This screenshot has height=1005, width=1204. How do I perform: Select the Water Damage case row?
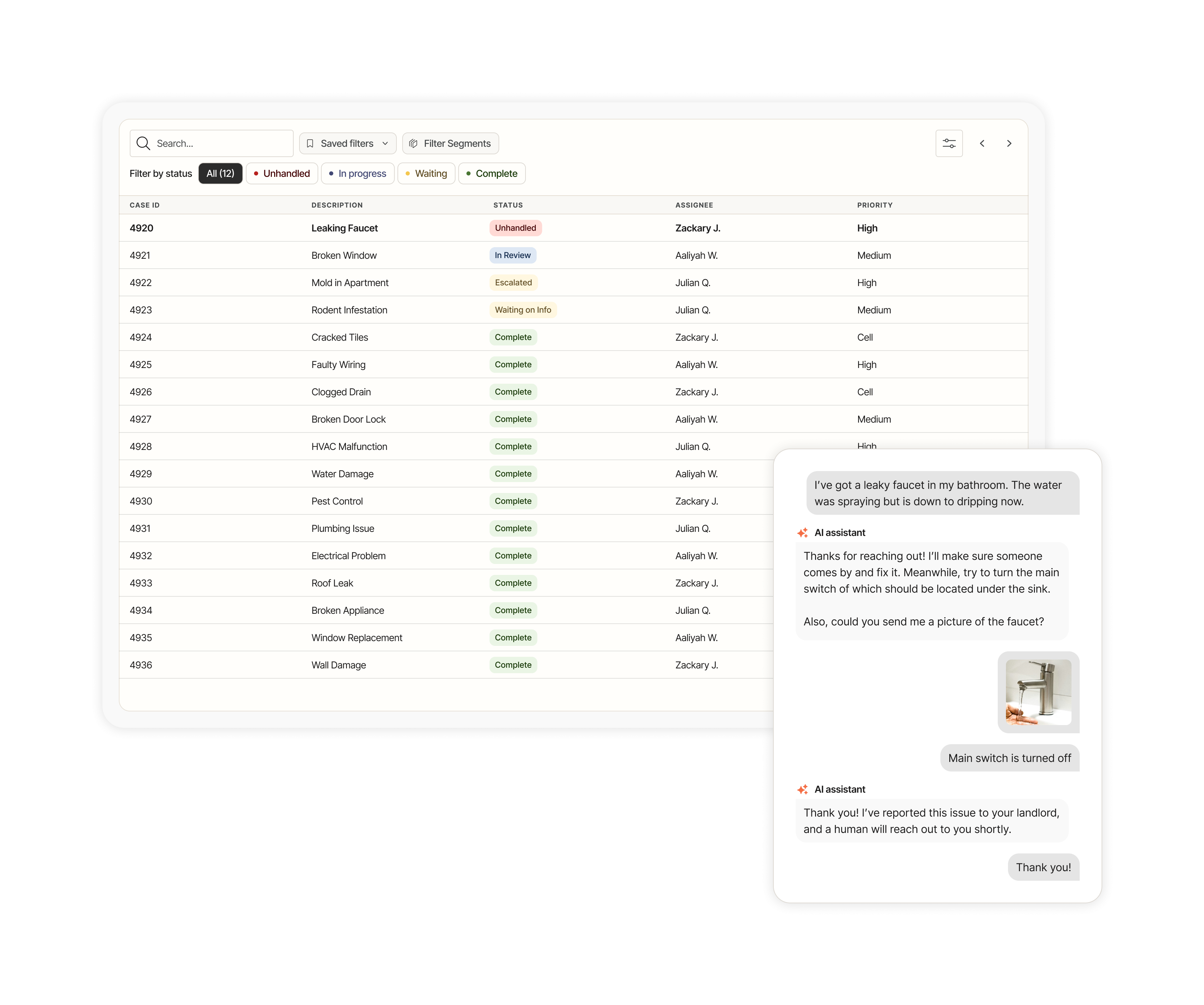(x=446, y=474)
